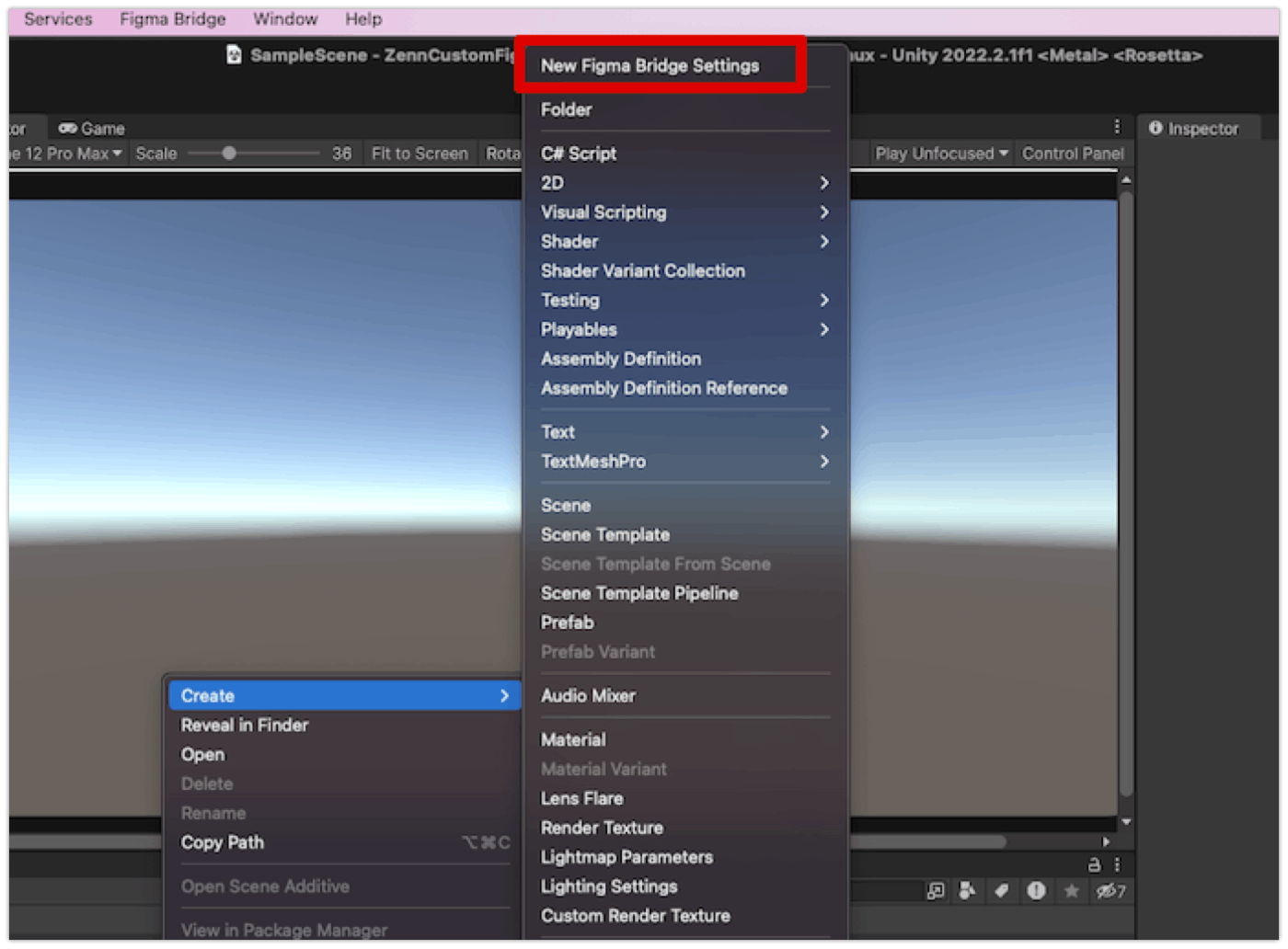Toggle the Project panel lock icon
Image resolution: width=1288 pixels, height=949 pixels.
[1094, 864]
